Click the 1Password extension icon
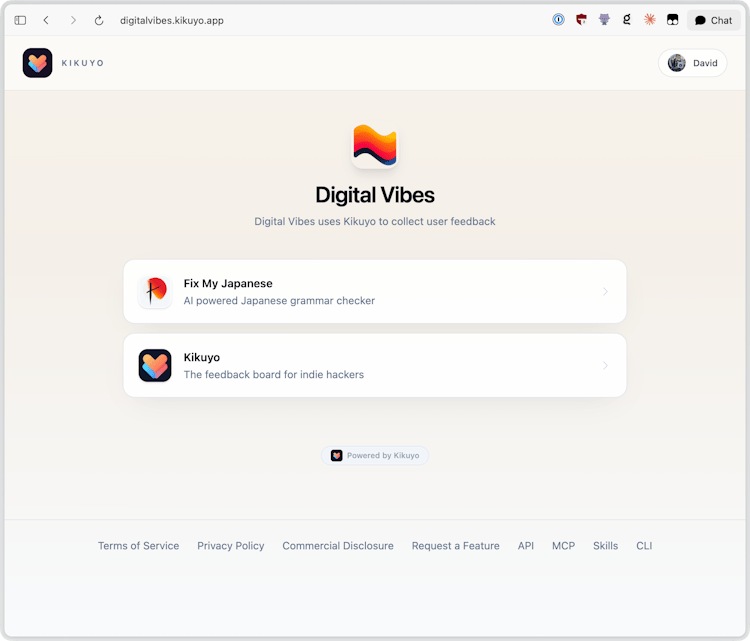This screenshot has width=750, height=641. point(559,20)
